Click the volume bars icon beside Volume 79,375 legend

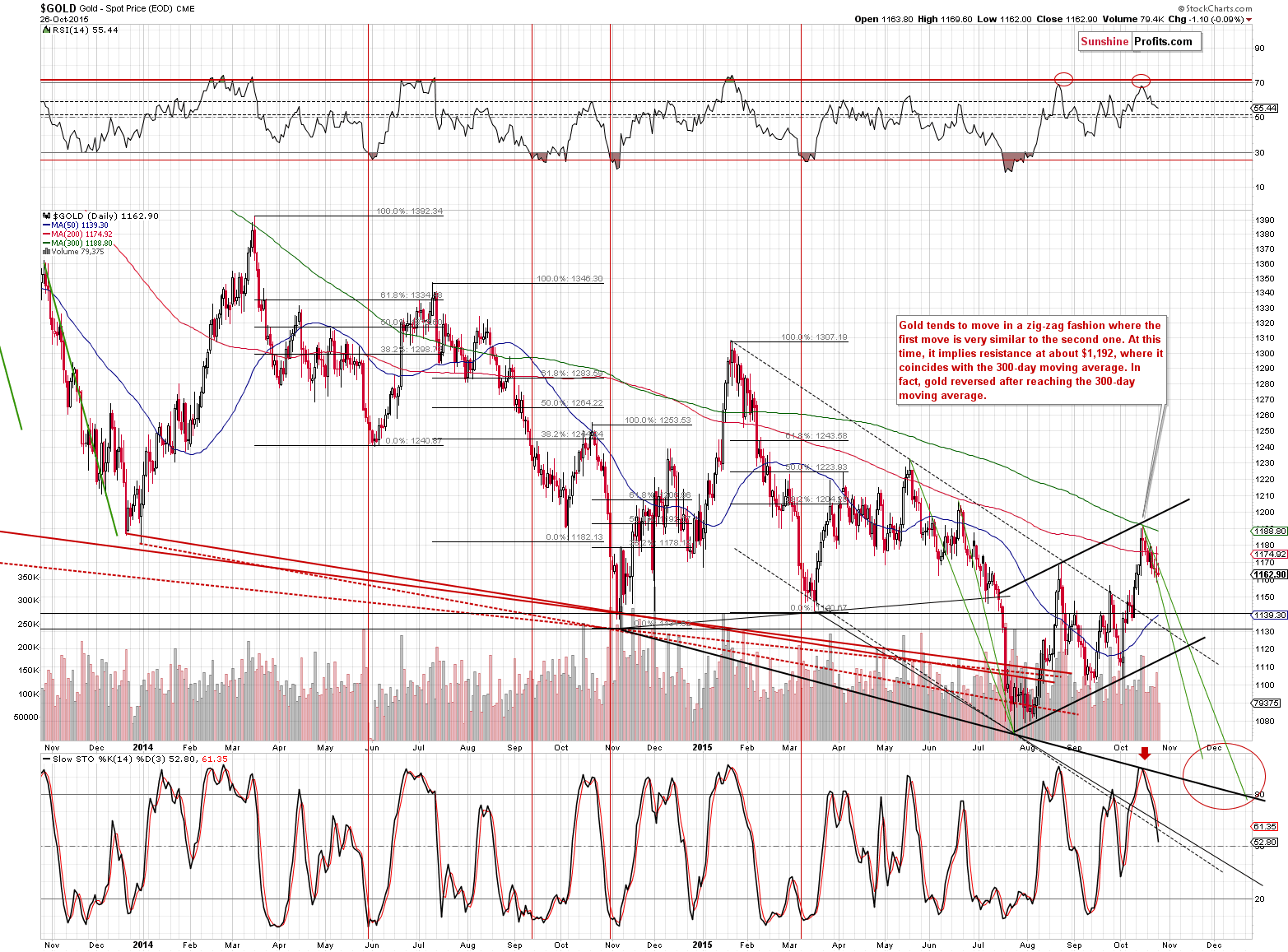(x=45, y=252)
